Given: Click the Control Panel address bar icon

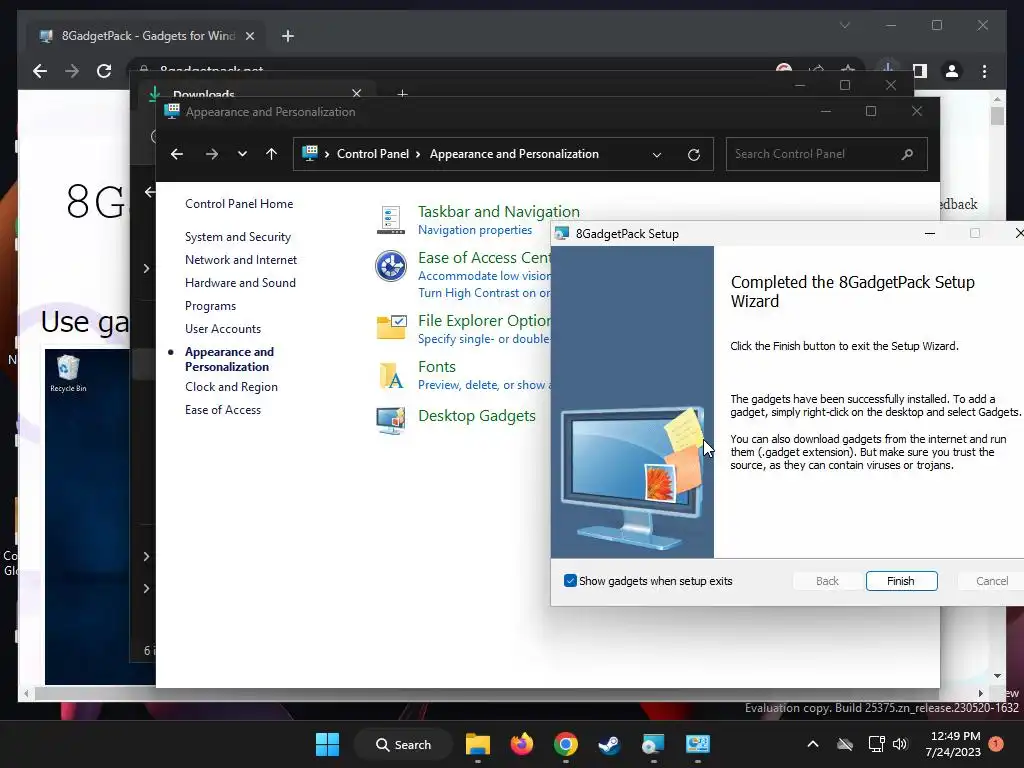Looking at the screenshot, I should click(310, 153).
